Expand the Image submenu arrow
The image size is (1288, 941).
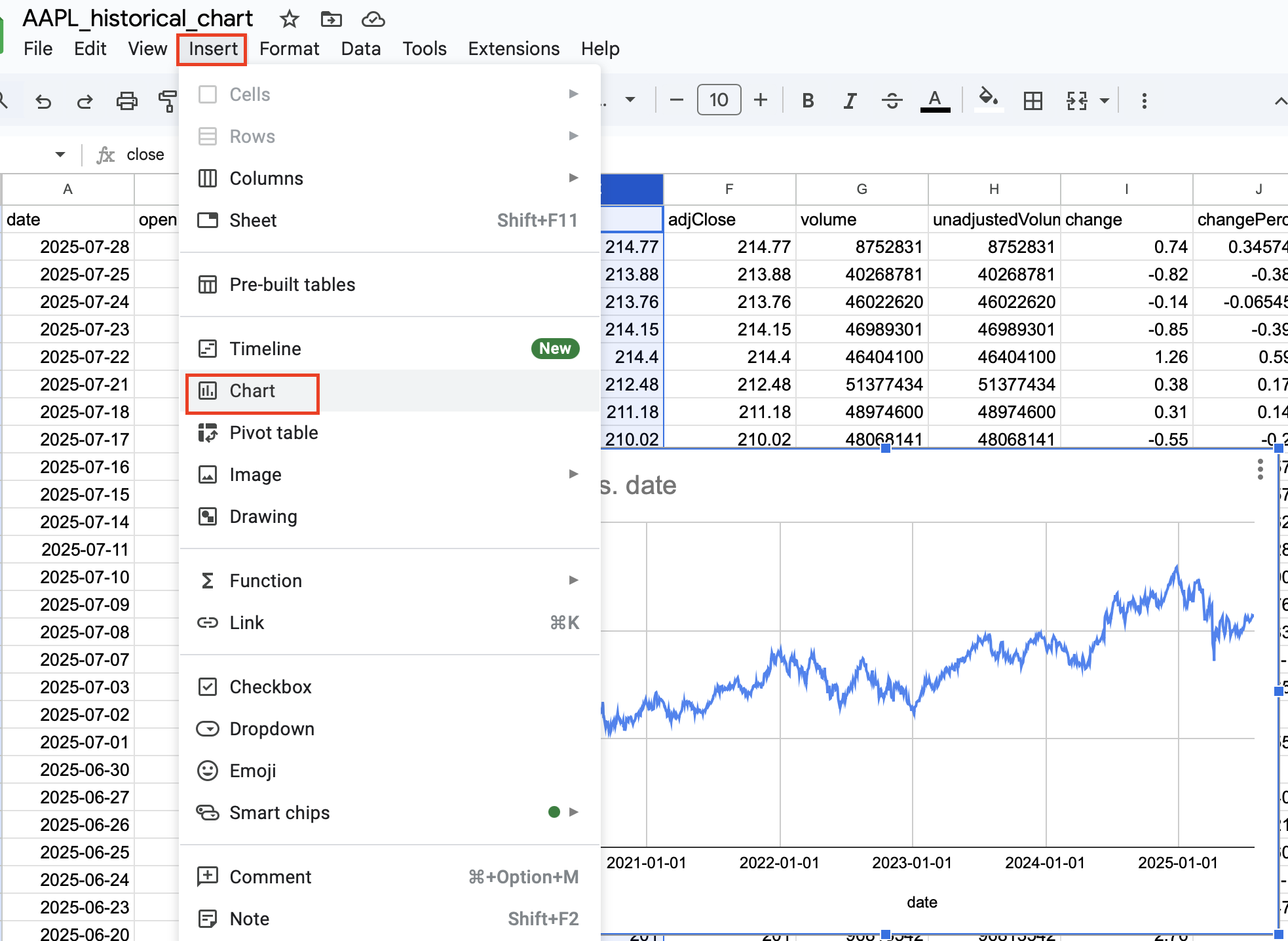coord(573,474)
